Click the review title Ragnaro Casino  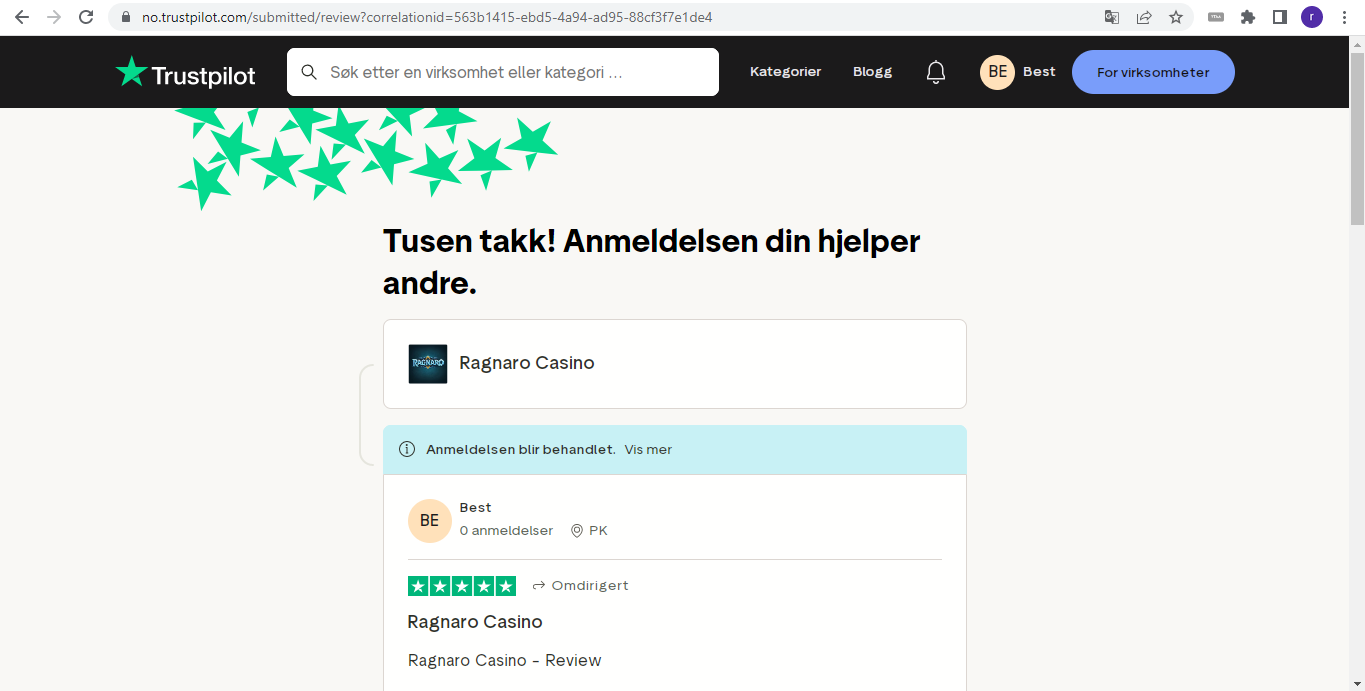pyautogui.click(x=475, y=622)
